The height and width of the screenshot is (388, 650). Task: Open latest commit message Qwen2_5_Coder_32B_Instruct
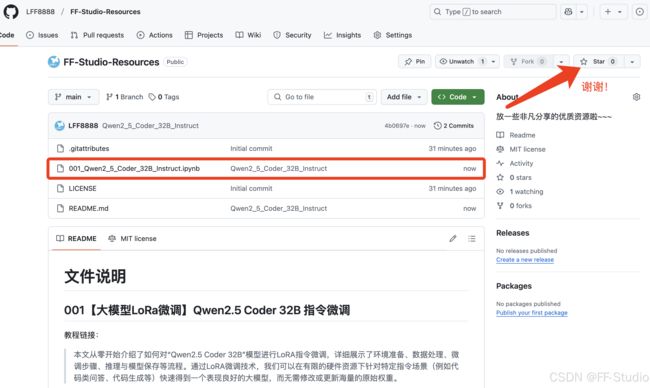150,125
